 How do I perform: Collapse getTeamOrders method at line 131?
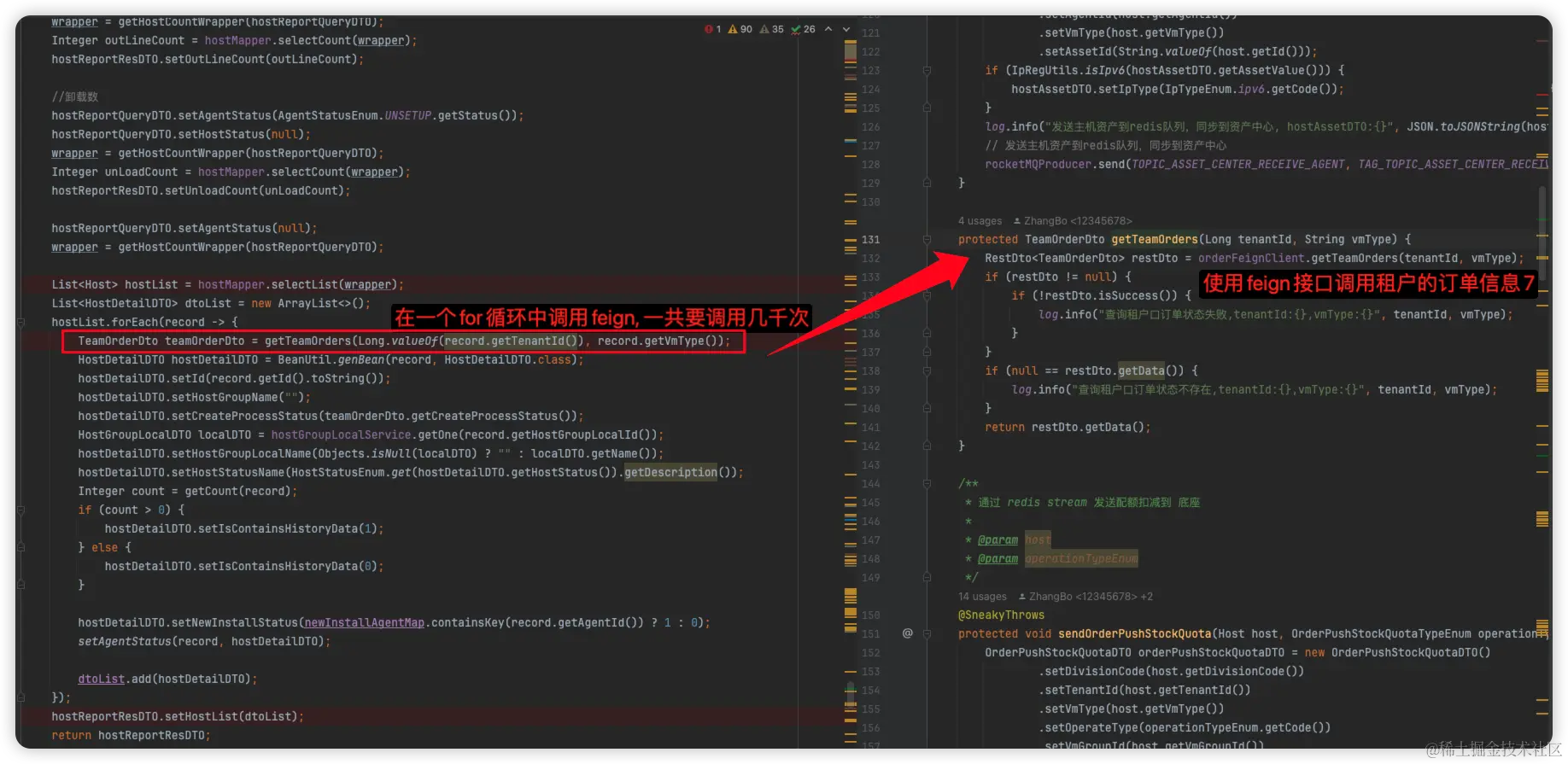pos(927,240)
